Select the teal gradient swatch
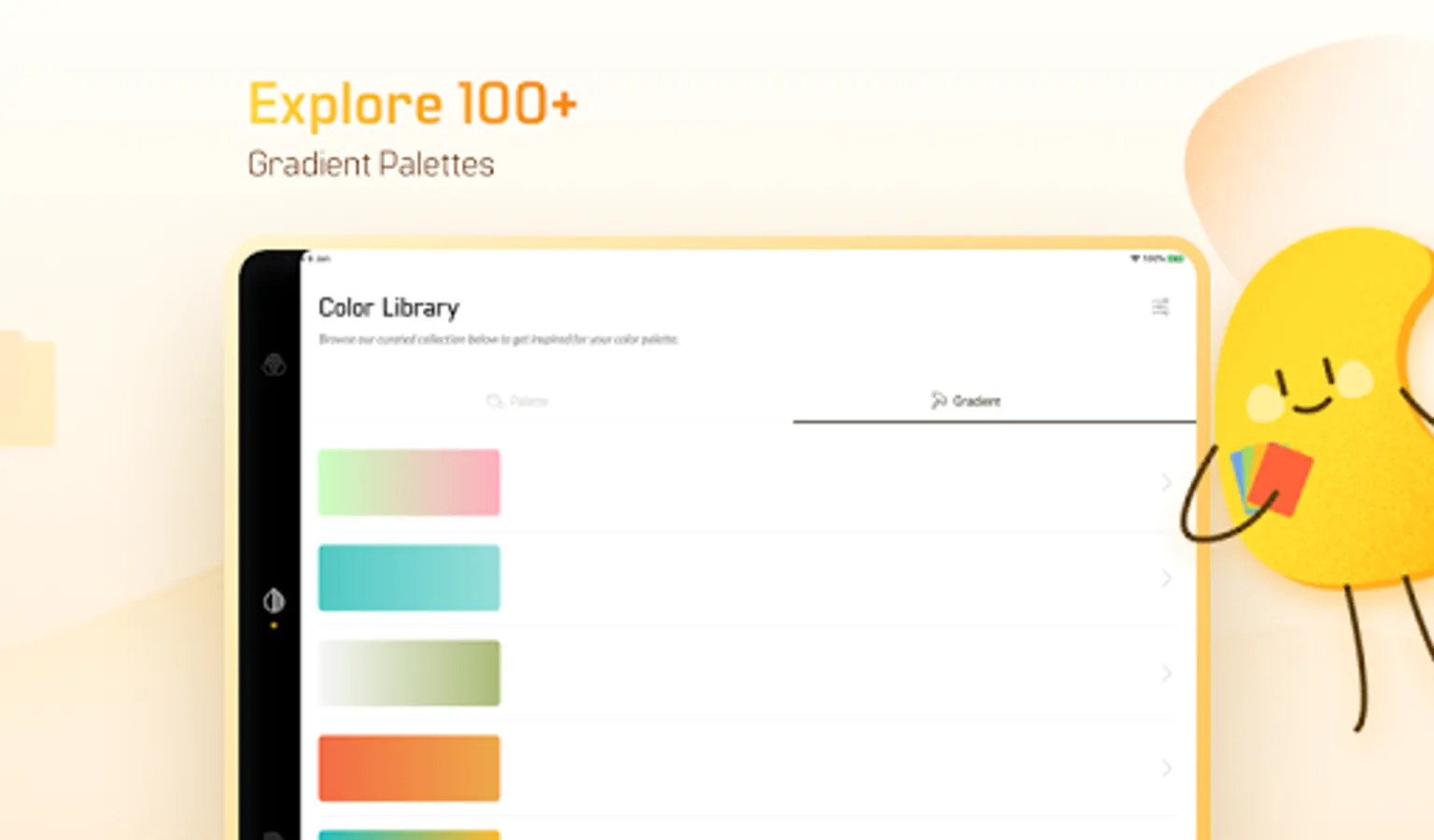Viewport: 1434px width, 840px height. click(x=409, y=578)
